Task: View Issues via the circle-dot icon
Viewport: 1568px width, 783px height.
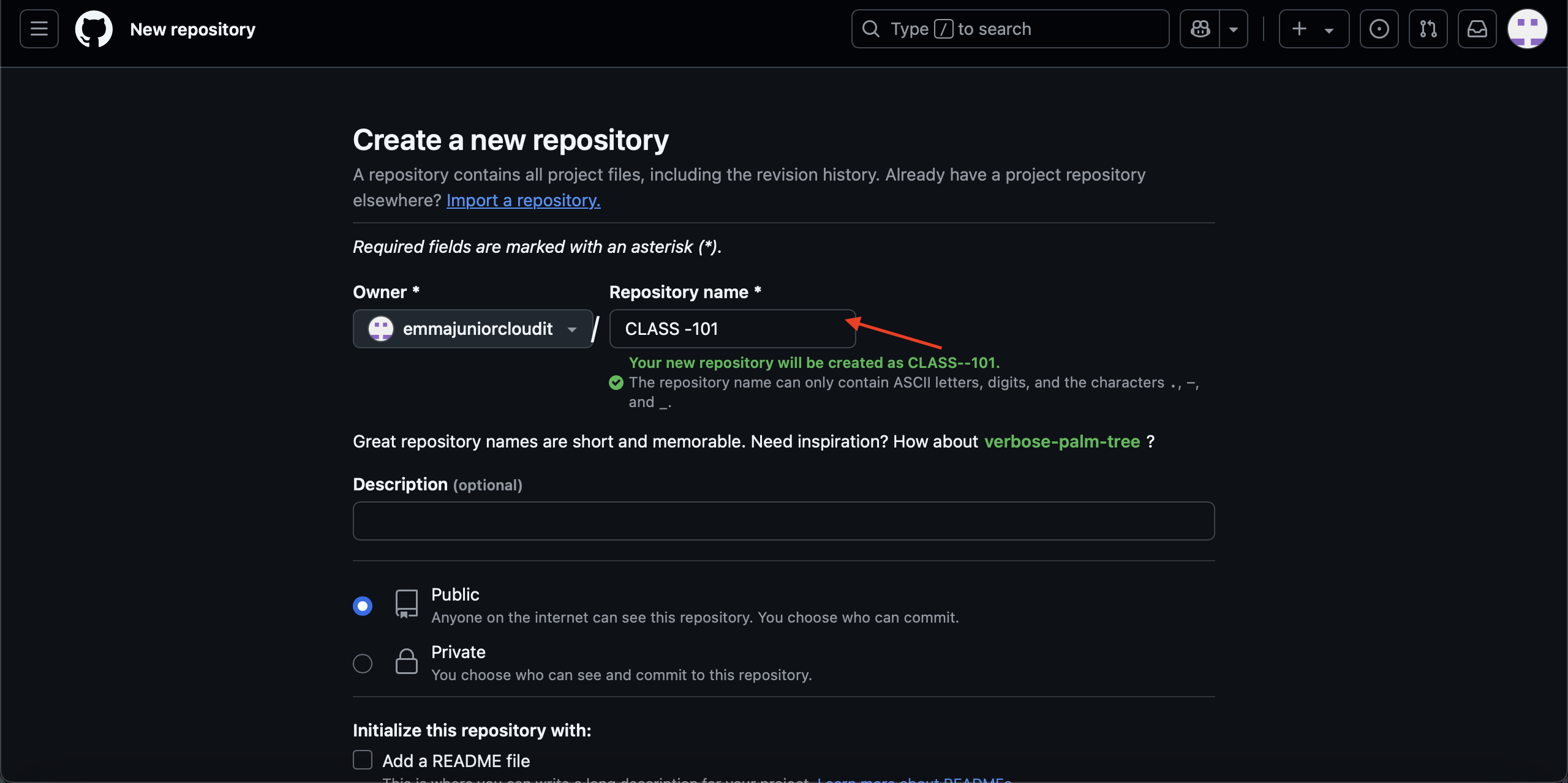Action: point(1379,29)
